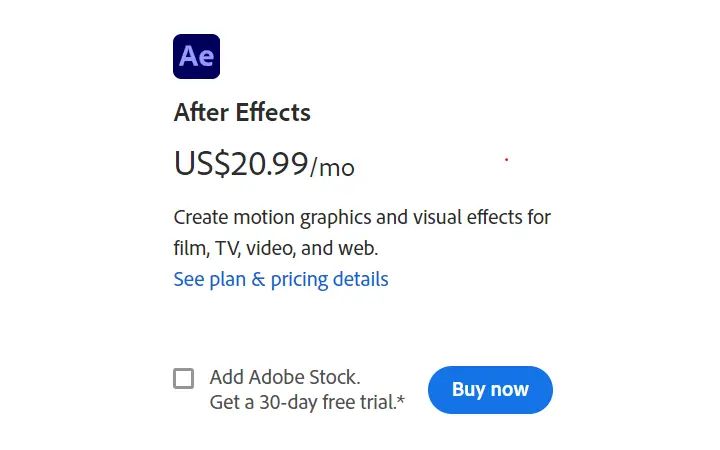Click the '30-day' text in trial offer
The height and width of the screenshot is (450, 720).
coord(288,402)
